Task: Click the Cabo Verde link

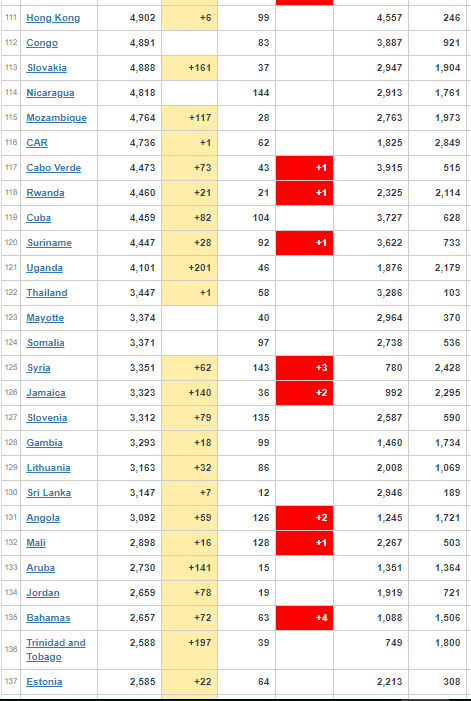Action: pos(54,168)
